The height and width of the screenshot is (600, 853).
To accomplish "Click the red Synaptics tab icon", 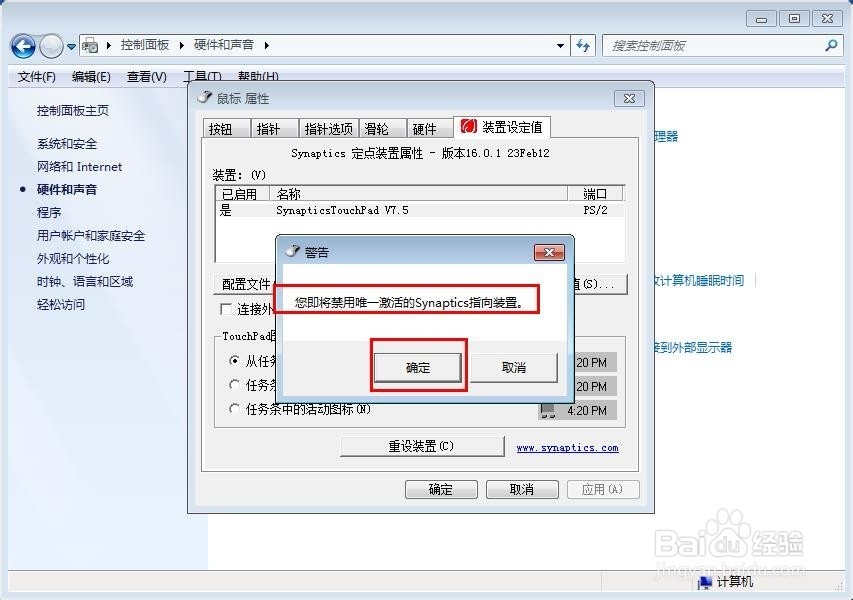I will pos(468,127).
